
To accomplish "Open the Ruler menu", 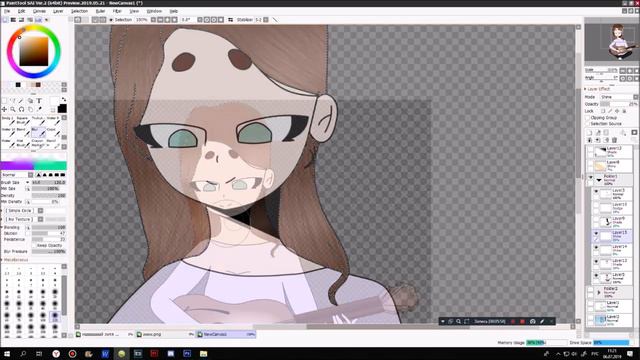I will (100, 11).
